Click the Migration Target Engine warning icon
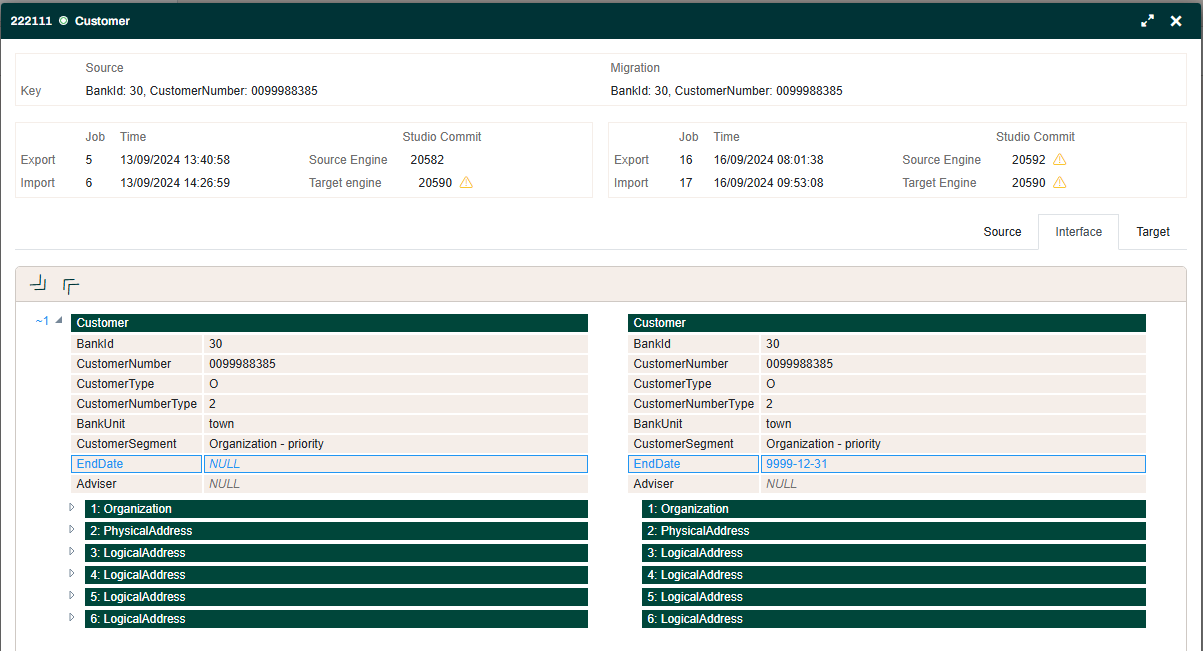Viewport: 1203px width, 651px height. tap(1059, 183)
